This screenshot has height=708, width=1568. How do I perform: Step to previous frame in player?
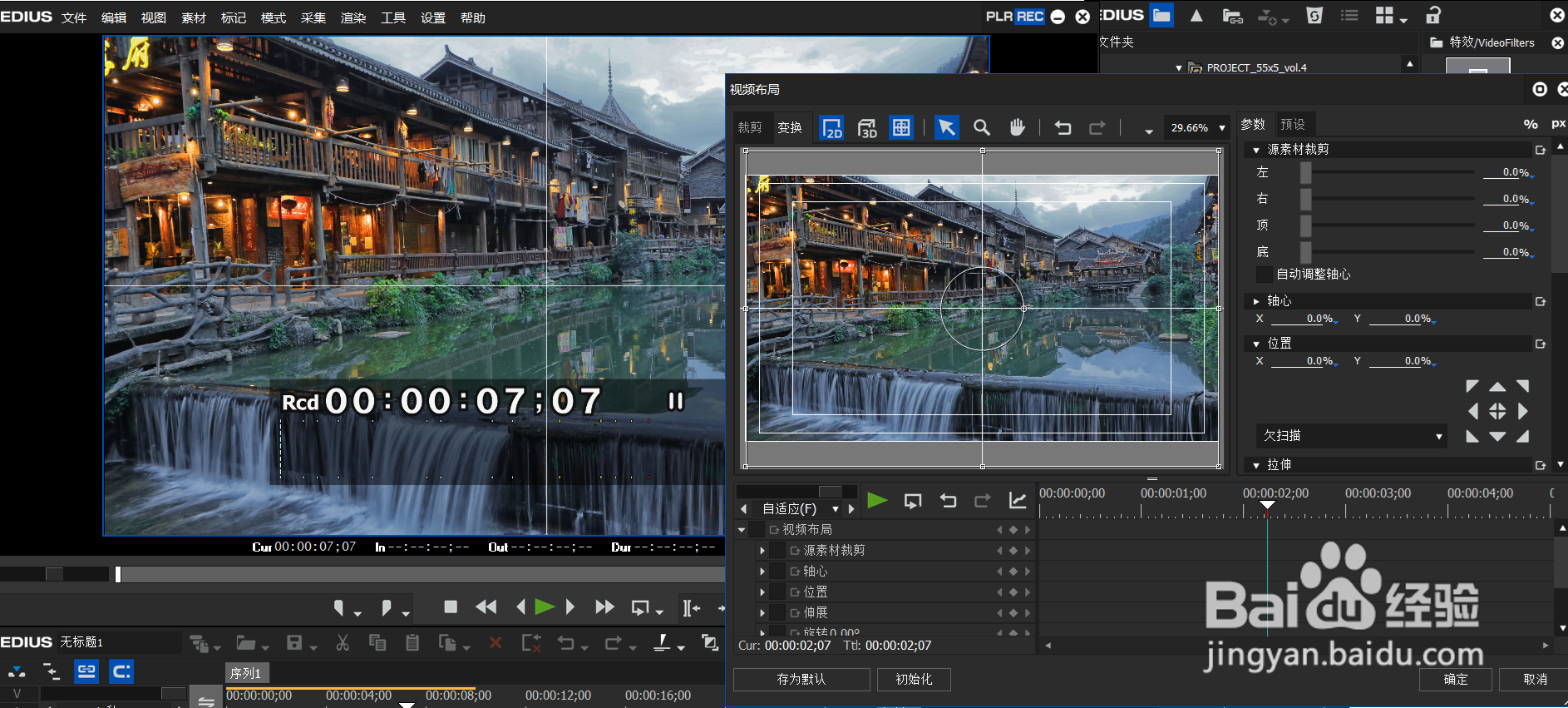click(x=520, y=607)
